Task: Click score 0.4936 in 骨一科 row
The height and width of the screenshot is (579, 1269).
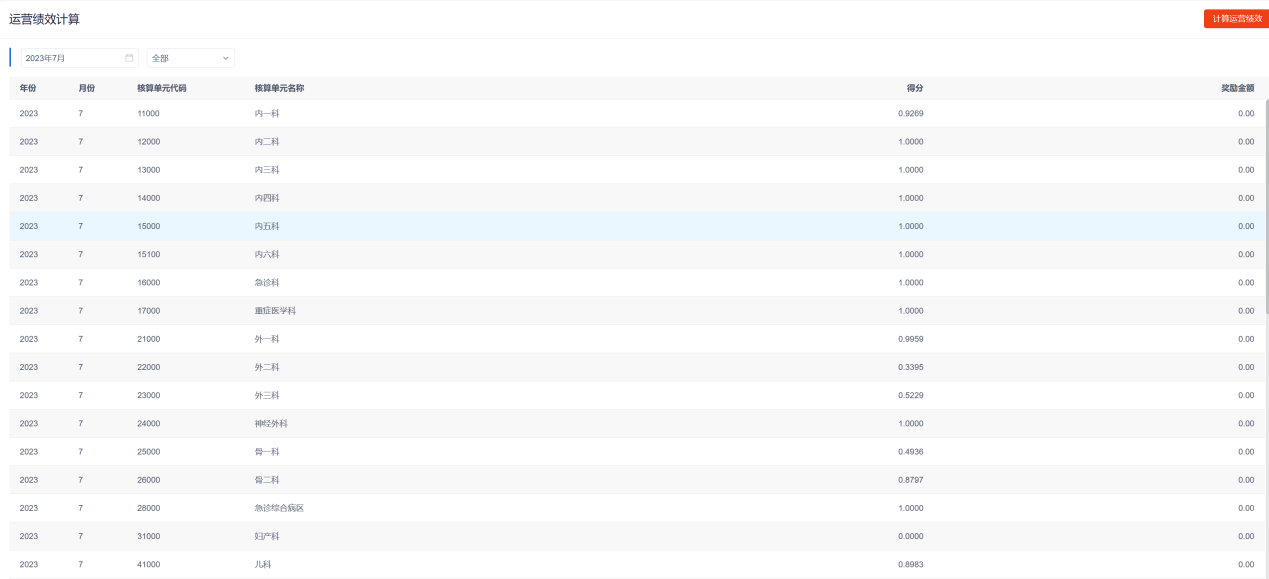Action: click(x=910, y=452)
